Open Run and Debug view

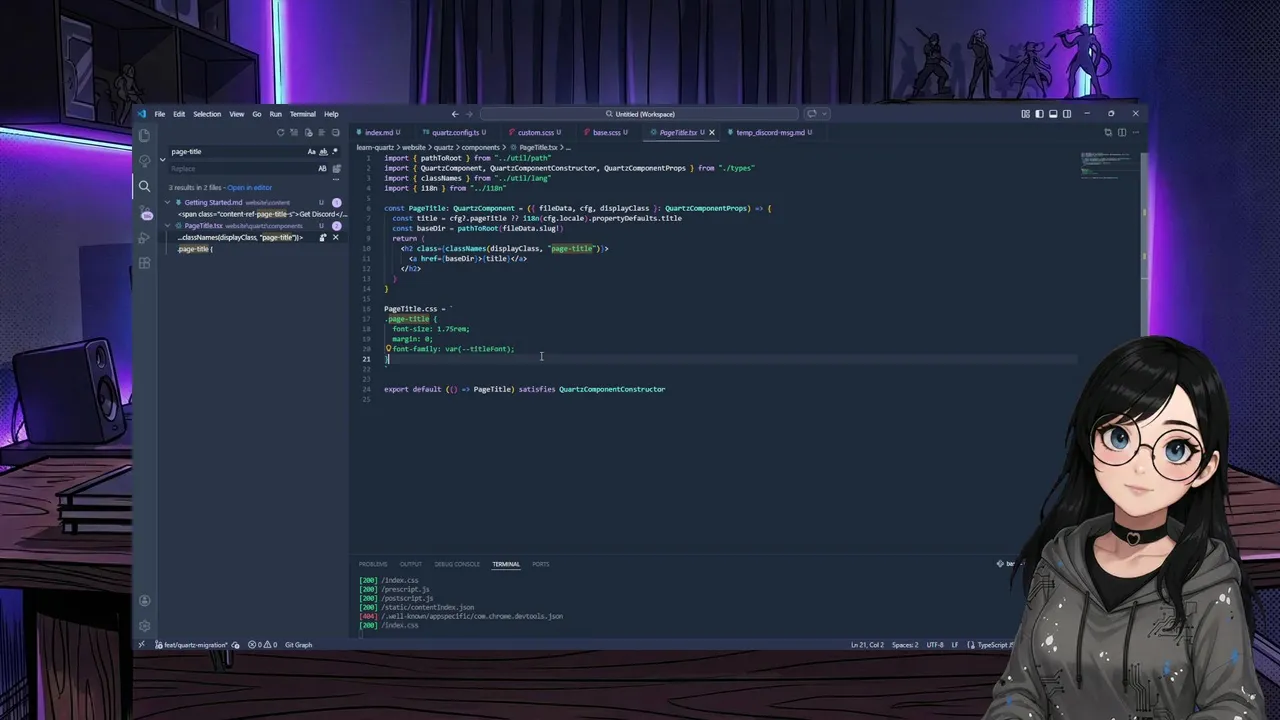coord(145,238)
